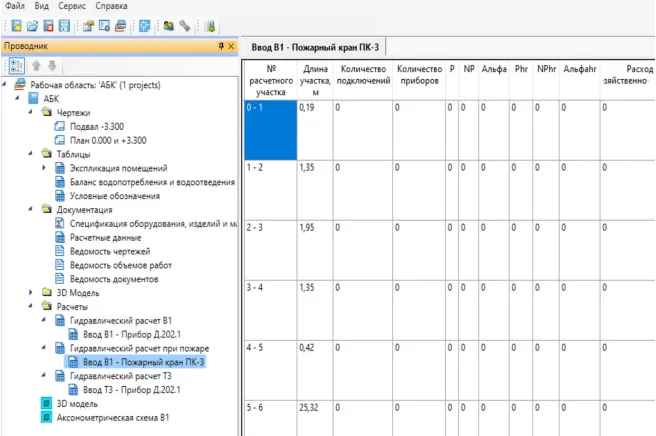Click the print icon in main toolbar
This screenshot has width=656, height=436.
click(120, 26)
